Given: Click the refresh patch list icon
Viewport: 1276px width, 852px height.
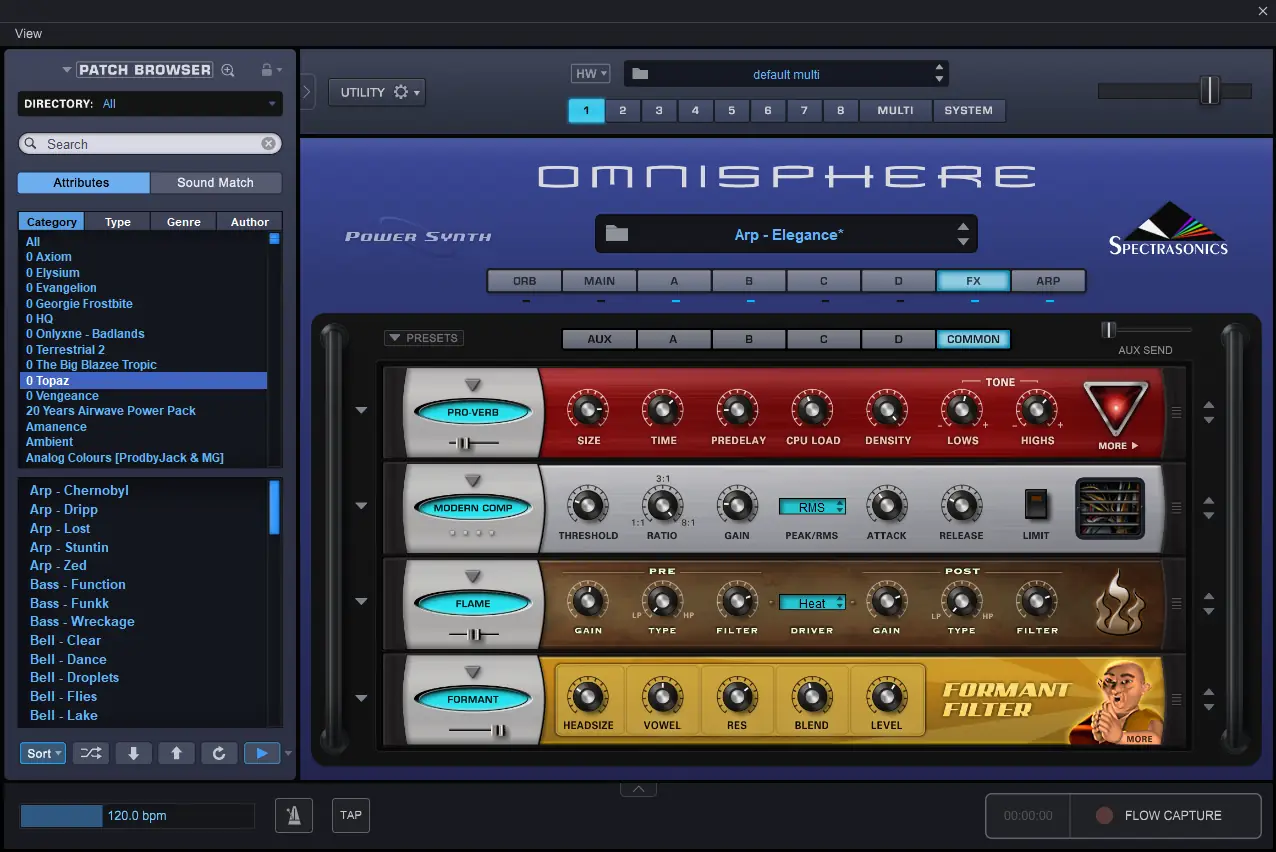Looking at the screenshot, I should [219, 753].
